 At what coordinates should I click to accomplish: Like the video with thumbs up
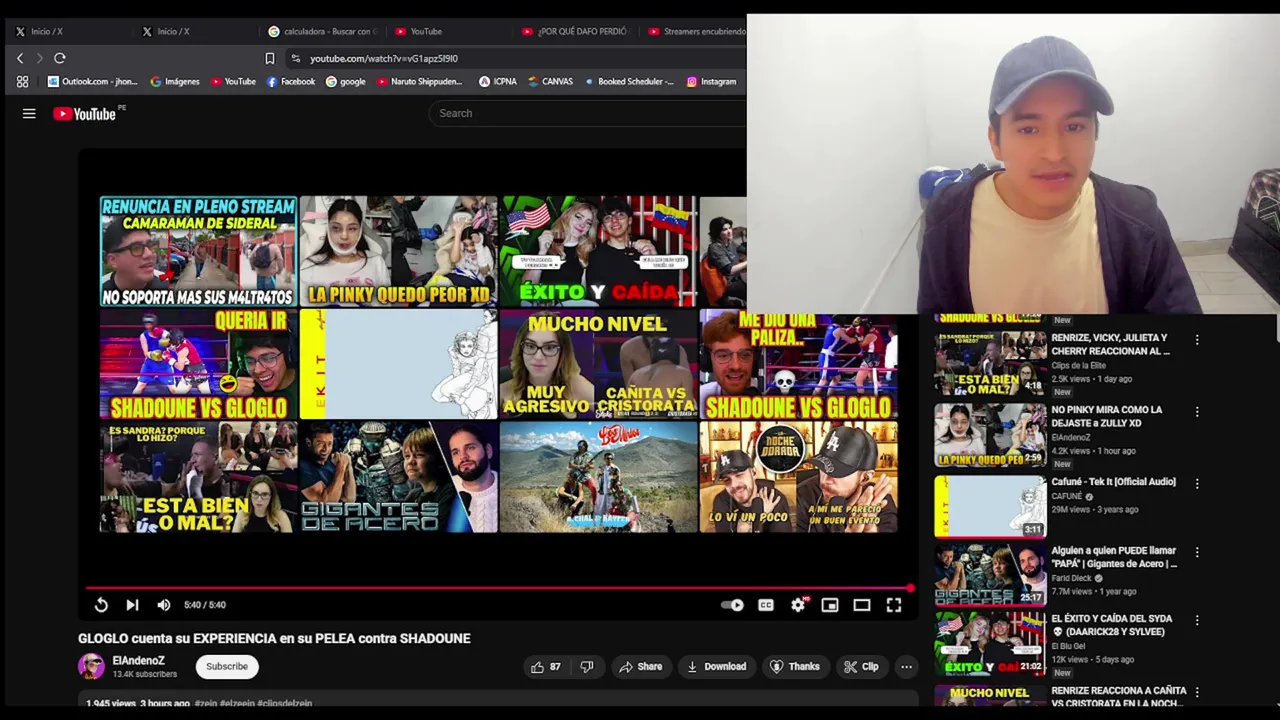tap(546, 667)
